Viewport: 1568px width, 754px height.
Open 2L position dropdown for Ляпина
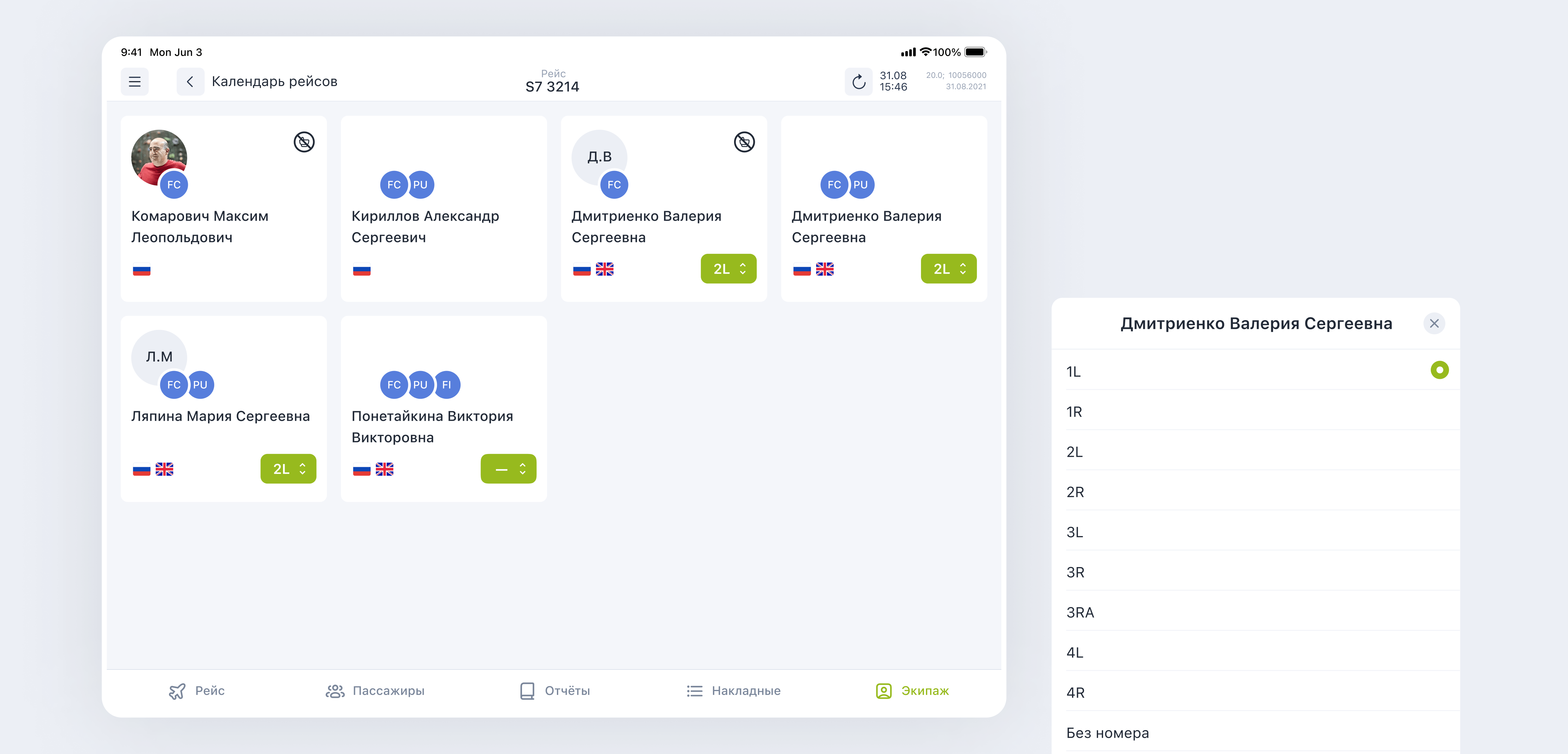288,469
